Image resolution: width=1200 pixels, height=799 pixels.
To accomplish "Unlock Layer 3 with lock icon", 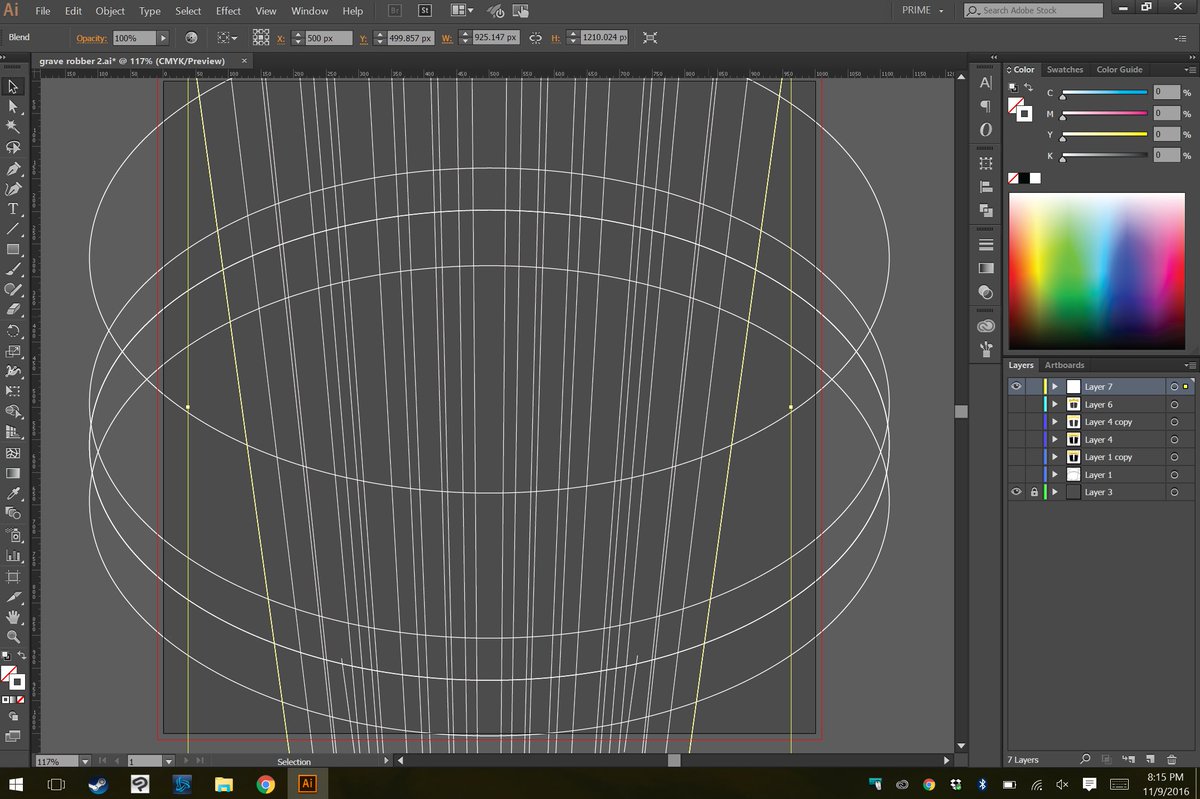I will coord(1033,492).
